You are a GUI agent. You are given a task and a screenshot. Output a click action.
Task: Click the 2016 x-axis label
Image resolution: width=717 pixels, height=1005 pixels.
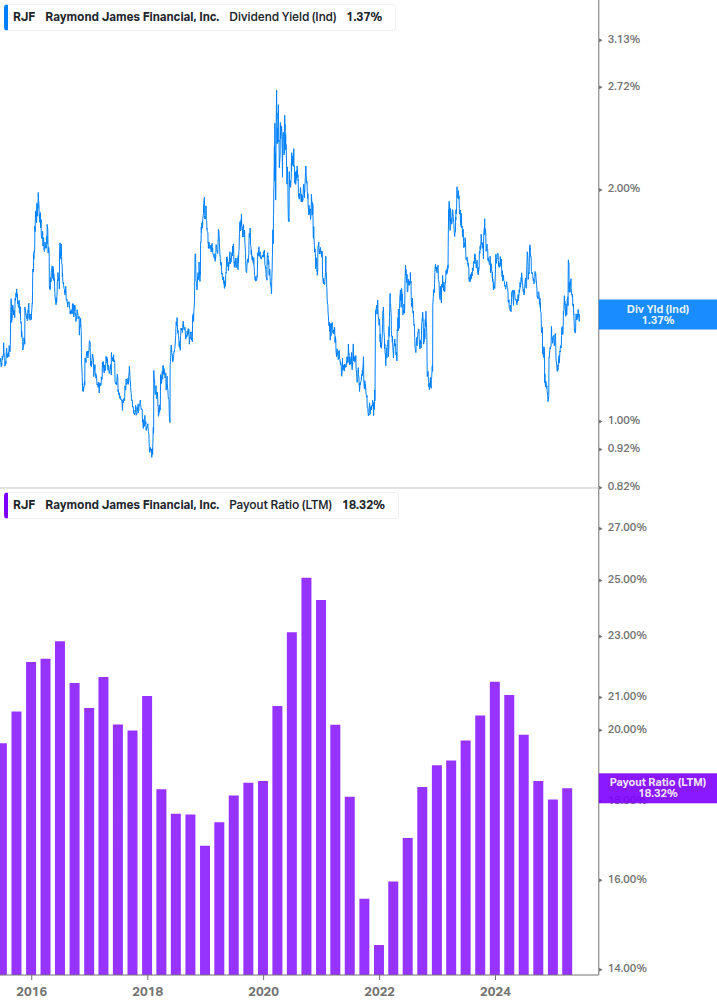[x=31, y=992]
